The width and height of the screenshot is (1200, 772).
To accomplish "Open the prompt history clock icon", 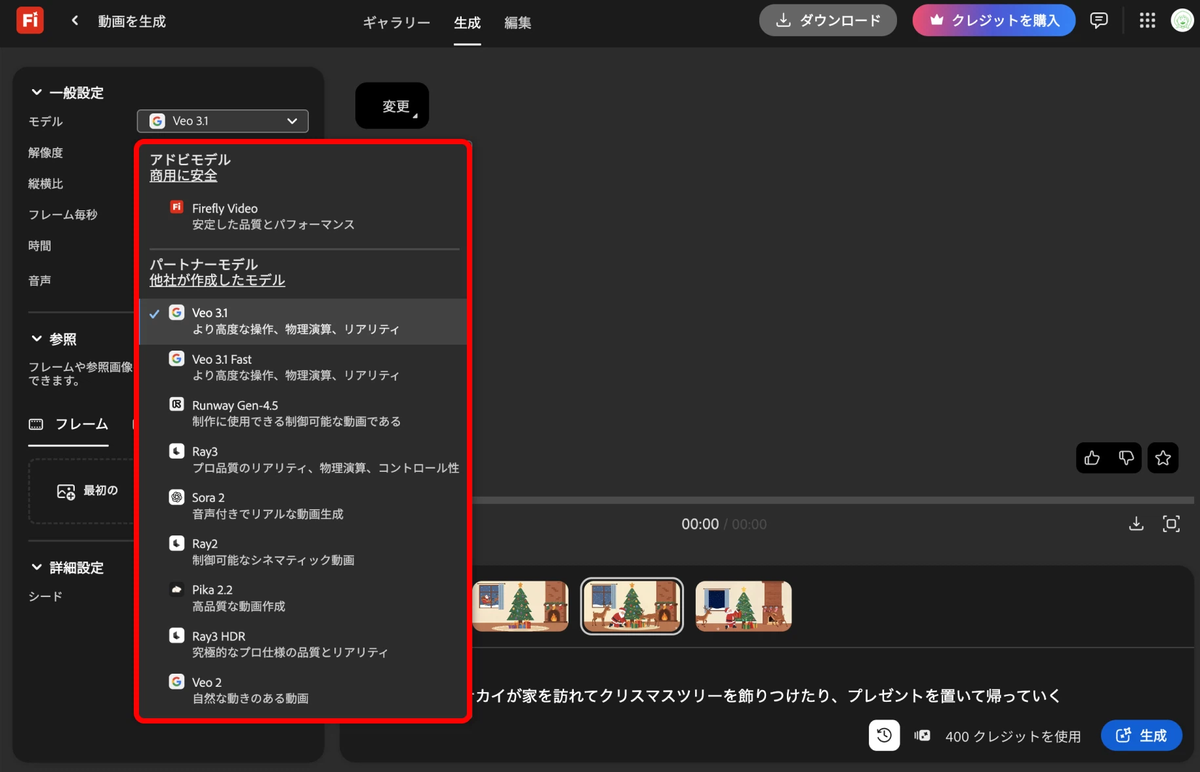I will coord(884,735).
